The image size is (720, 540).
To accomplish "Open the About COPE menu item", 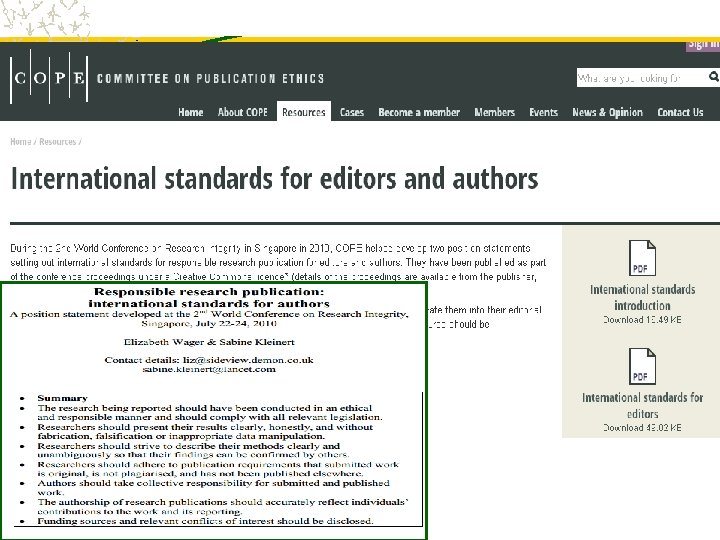I will click(x=242, y=112).
